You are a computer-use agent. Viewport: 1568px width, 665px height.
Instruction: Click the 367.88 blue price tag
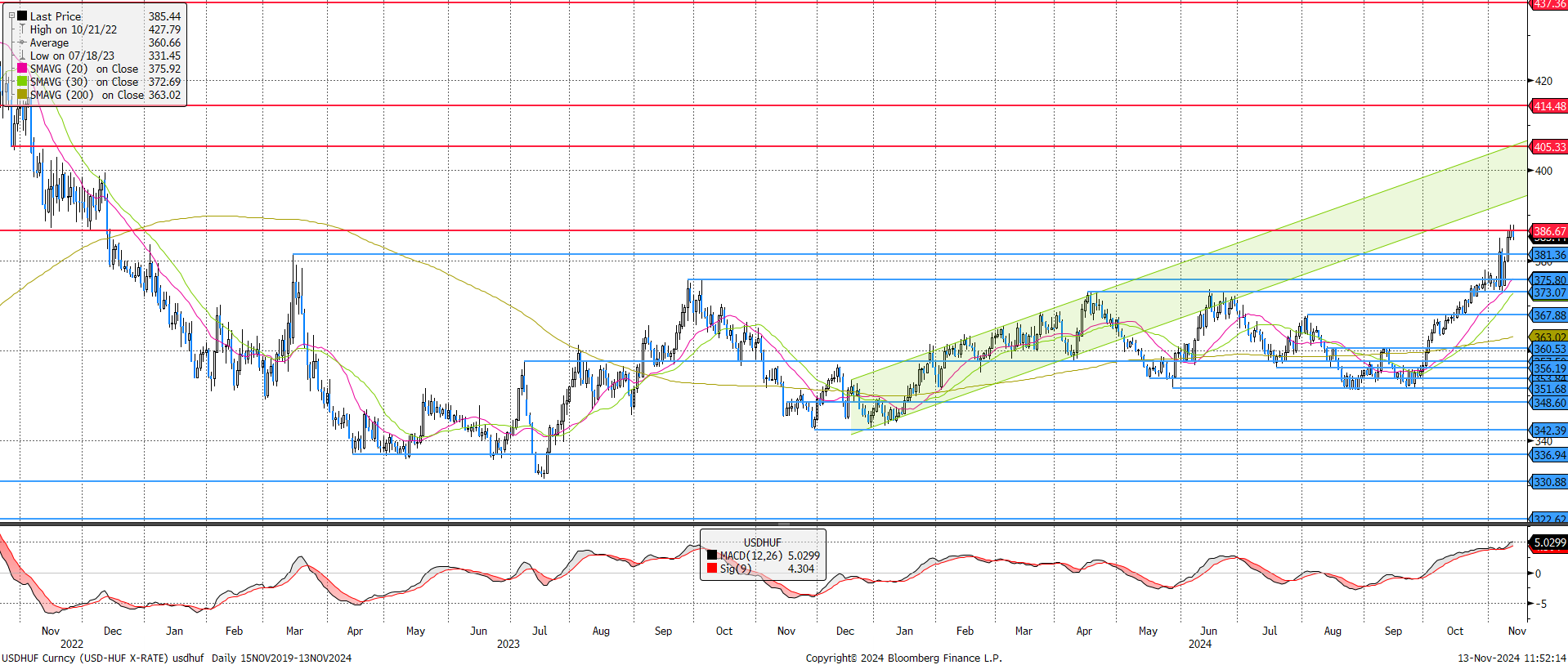(1549, 315)
